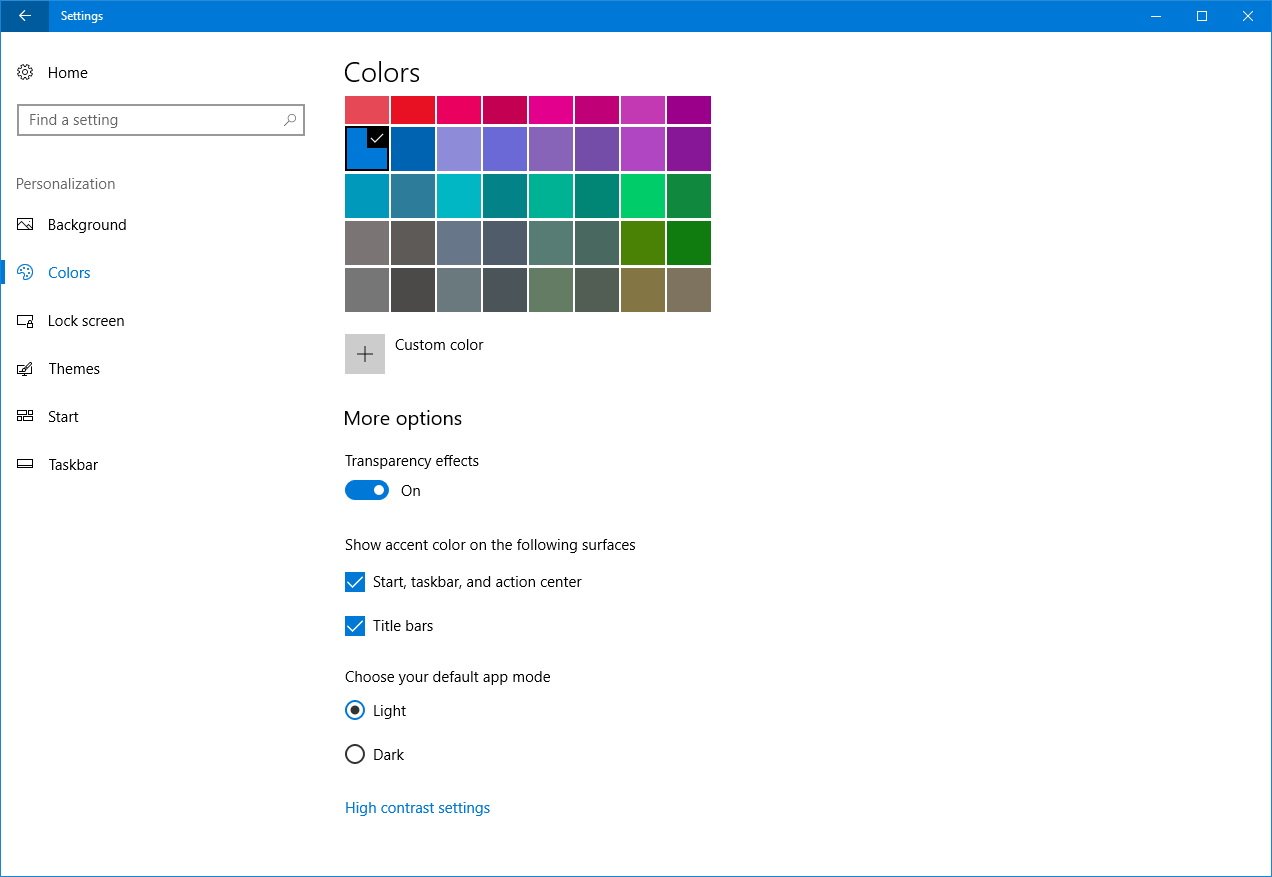
Task: Click the Taskbar icon in sidebar
Action: (x=26, y=465)
